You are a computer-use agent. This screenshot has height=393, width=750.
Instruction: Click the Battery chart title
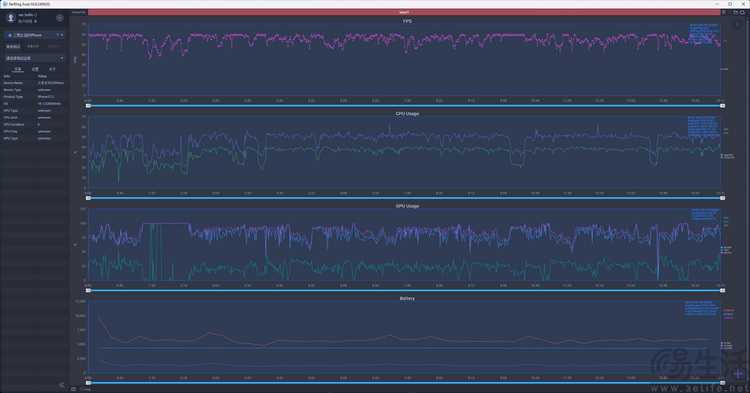click(x=407, y=298)
